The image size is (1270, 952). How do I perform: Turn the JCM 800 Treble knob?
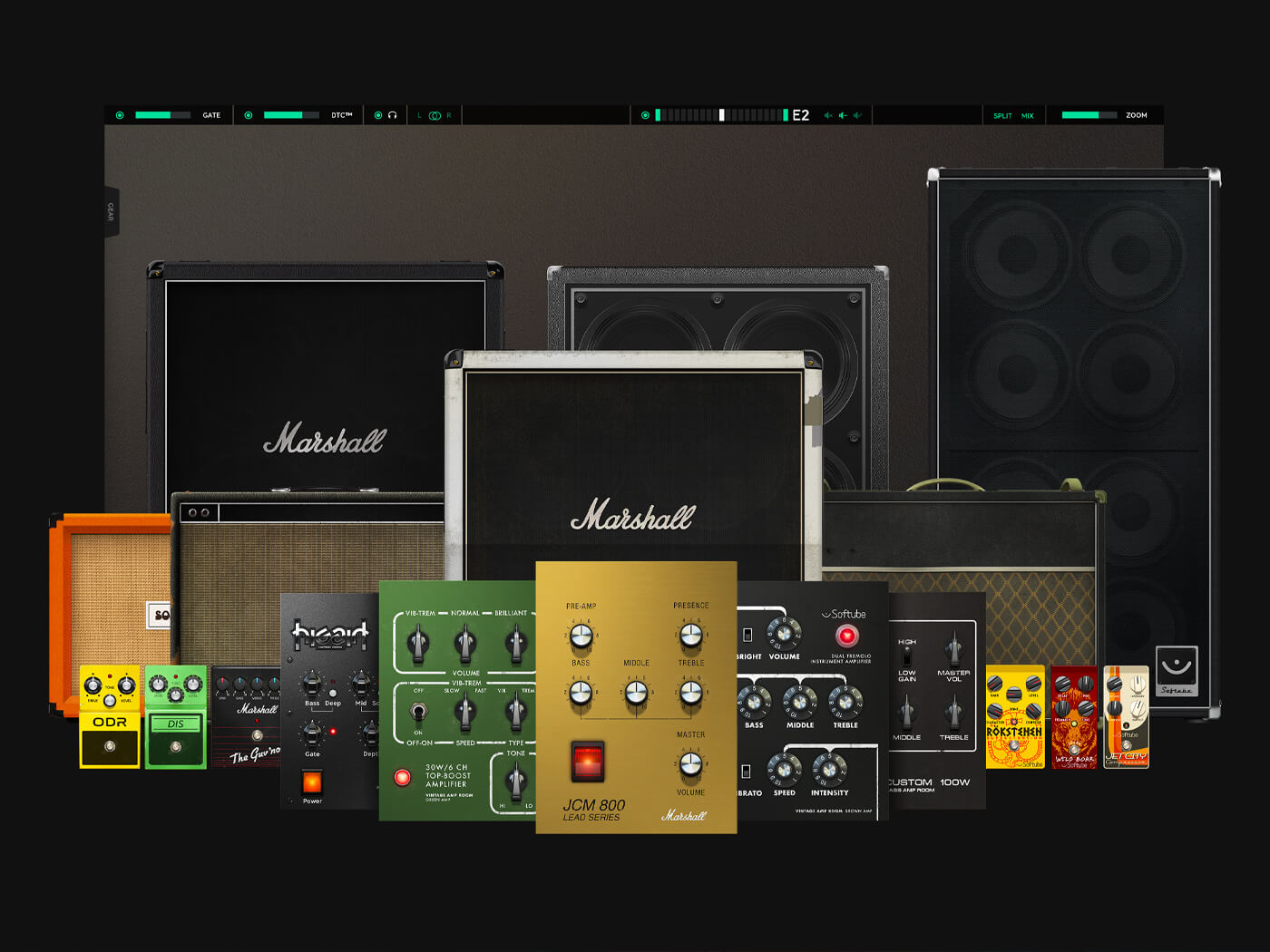pos(691,694)
